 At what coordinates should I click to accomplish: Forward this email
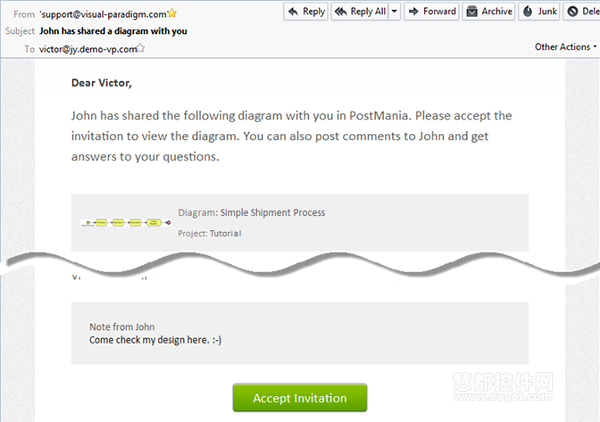coord(431,11)
